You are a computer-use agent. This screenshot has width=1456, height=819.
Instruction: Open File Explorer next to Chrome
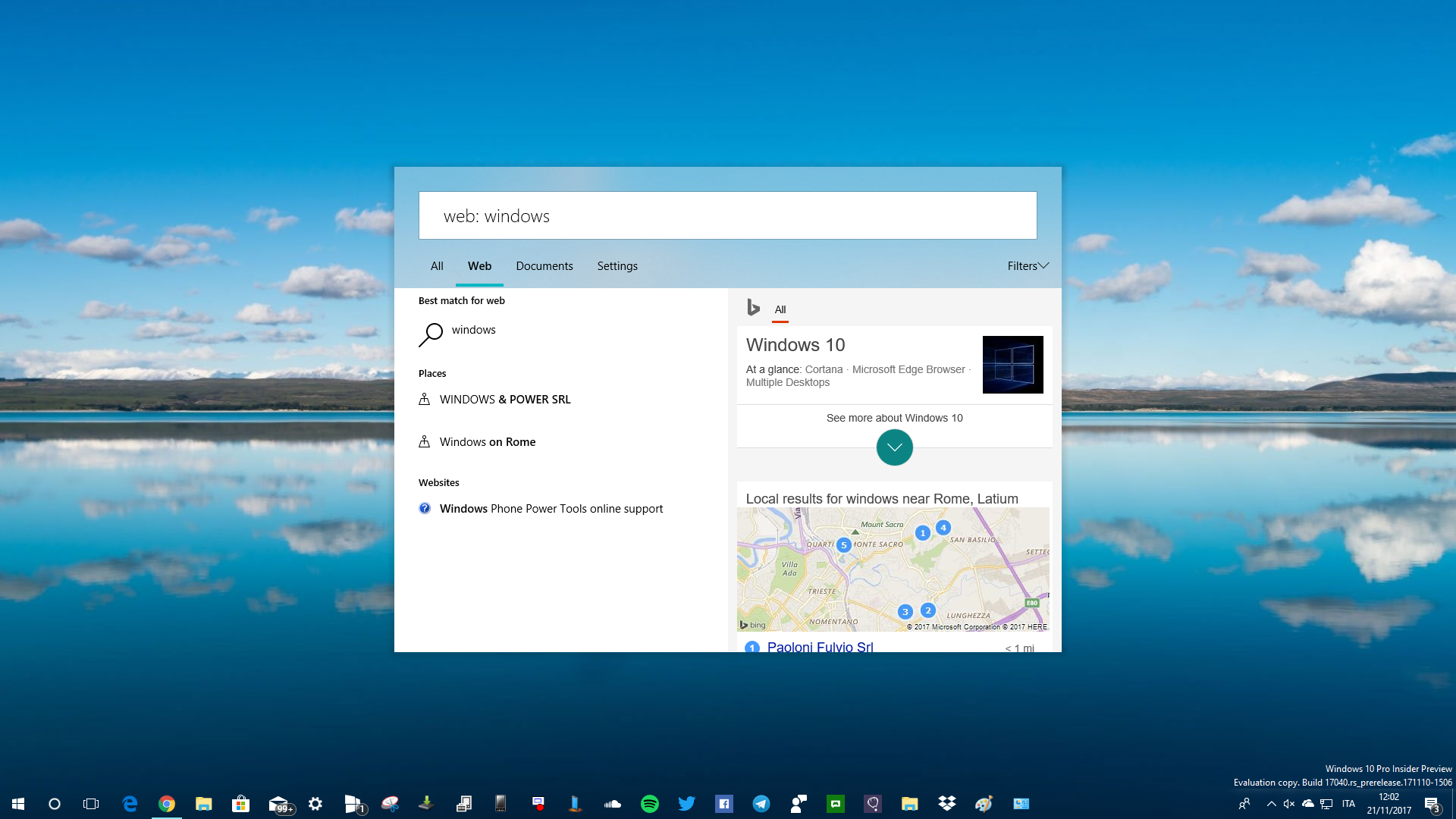pos(203,804)
